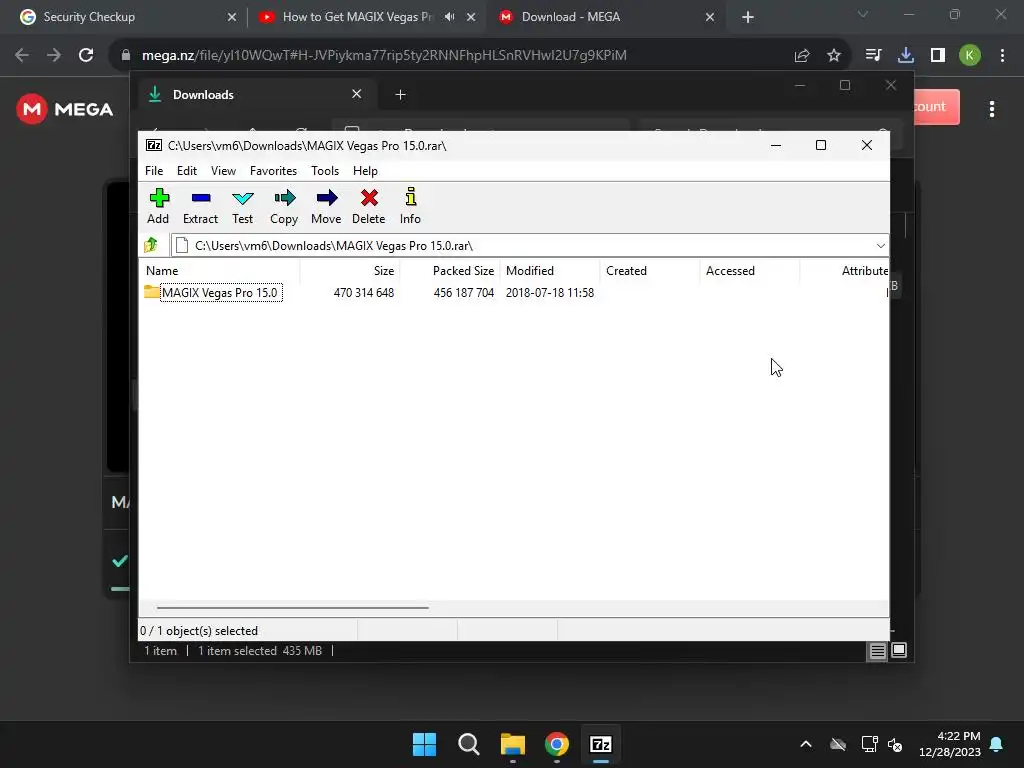Open Chrome from the taskbar

click(556, 744)
